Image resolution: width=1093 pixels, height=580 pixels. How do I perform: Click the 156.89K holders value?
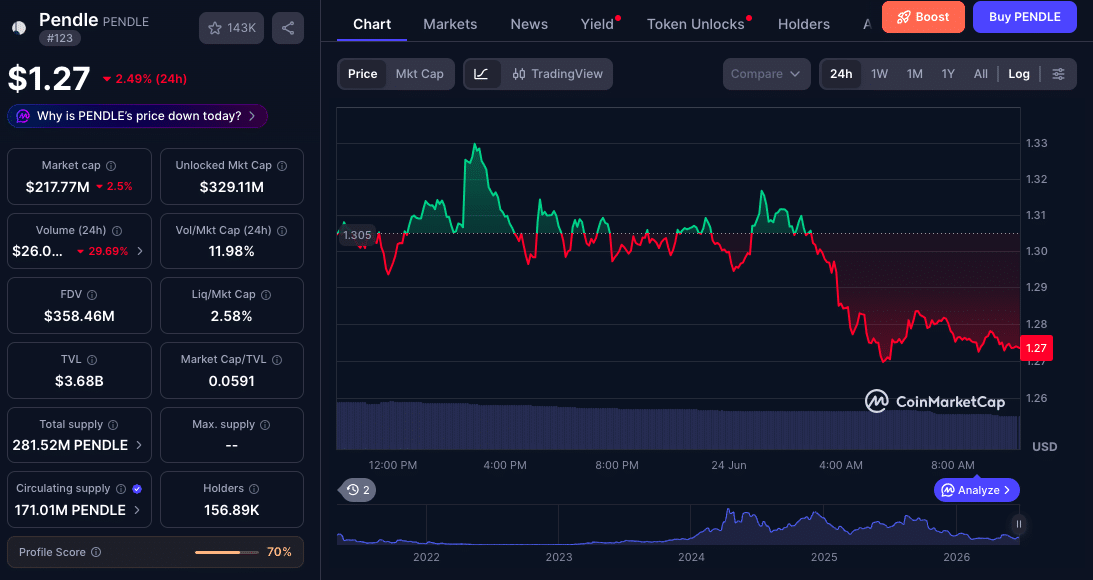[x=231, y=510]
